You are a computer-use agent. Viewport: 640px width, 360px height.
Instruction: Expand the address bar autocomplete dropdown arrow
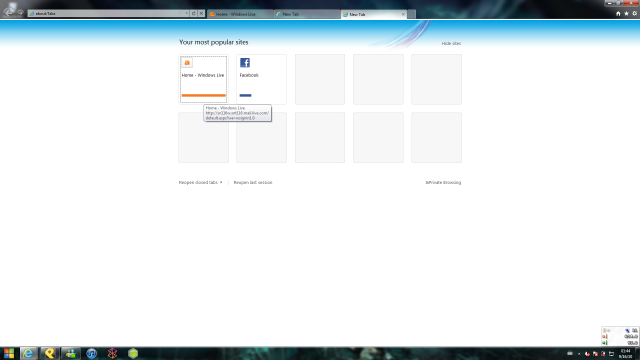[187, 13]
